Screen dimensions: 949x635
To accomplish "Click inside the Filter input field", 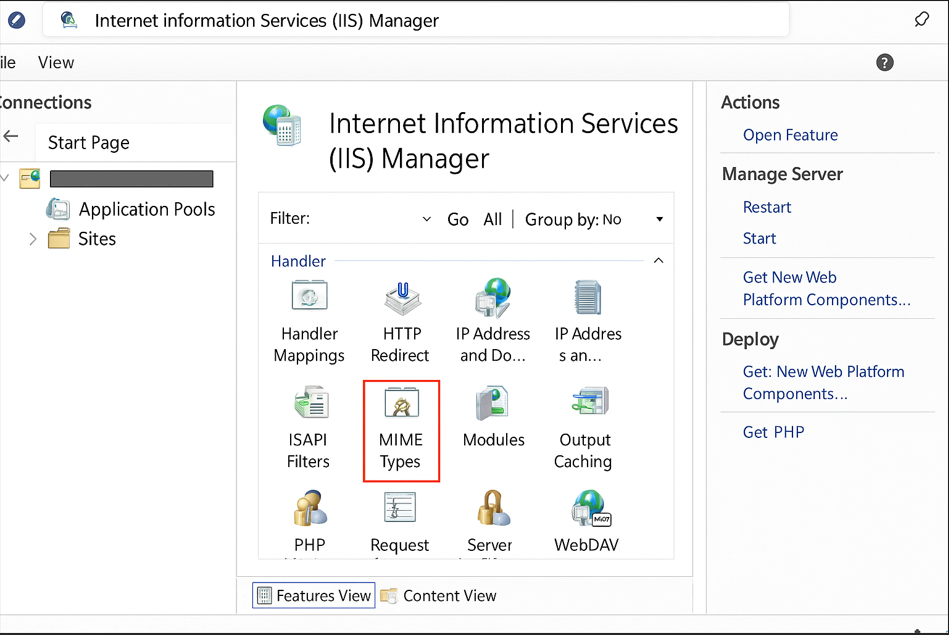I will [x=366, y=219].
